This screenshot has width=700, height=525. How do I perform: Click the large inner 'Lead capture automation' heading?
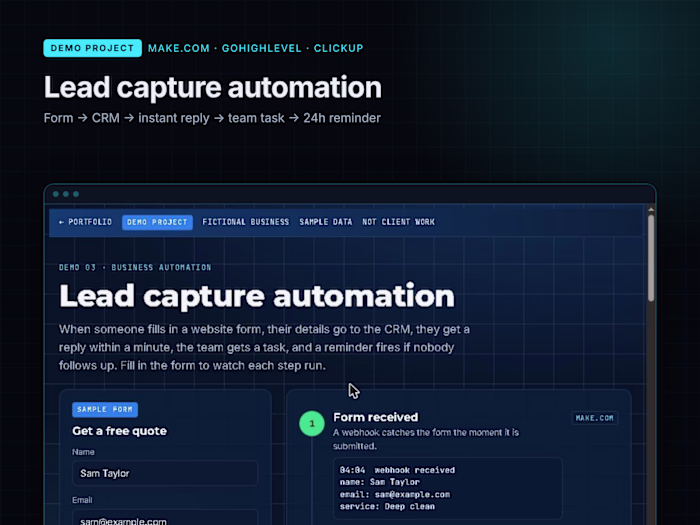(257, 296)
